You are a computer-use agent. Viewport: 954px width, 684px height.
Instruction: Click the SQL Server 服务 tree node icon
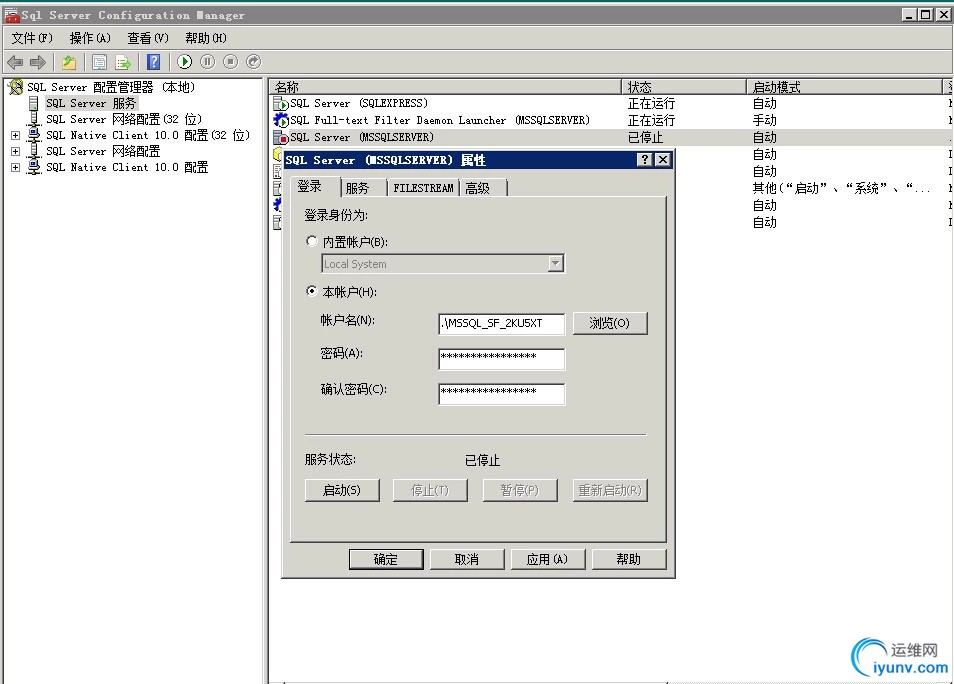tap(34, 103)
